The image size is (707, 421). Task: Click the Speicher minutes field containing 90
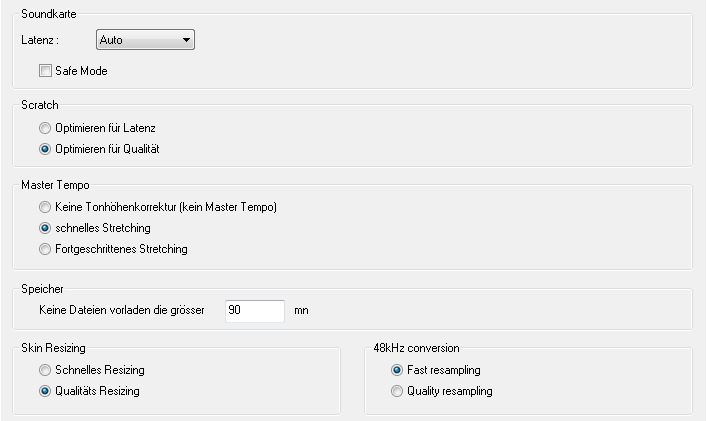click(x=255, y=310)
